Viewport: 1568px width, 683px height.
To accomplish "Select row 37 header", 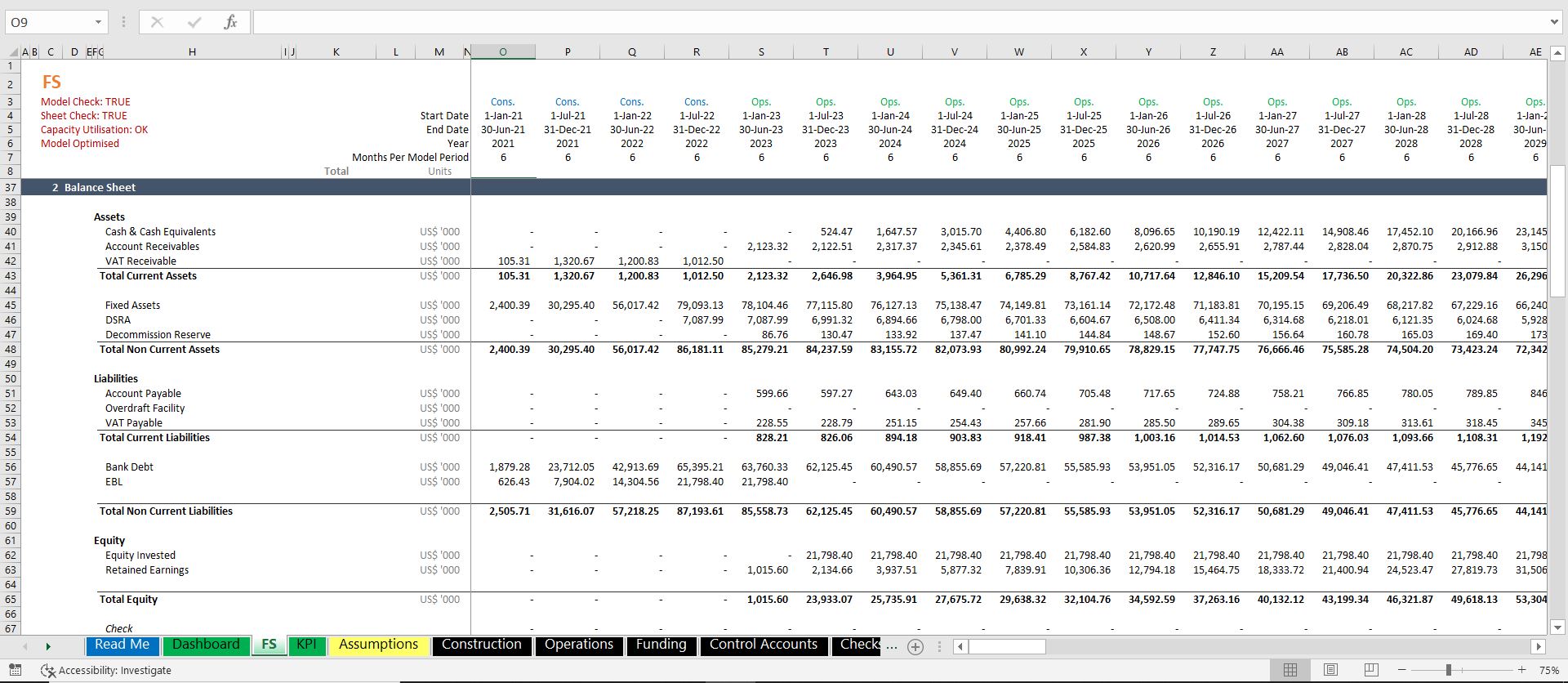I will 11,187.
